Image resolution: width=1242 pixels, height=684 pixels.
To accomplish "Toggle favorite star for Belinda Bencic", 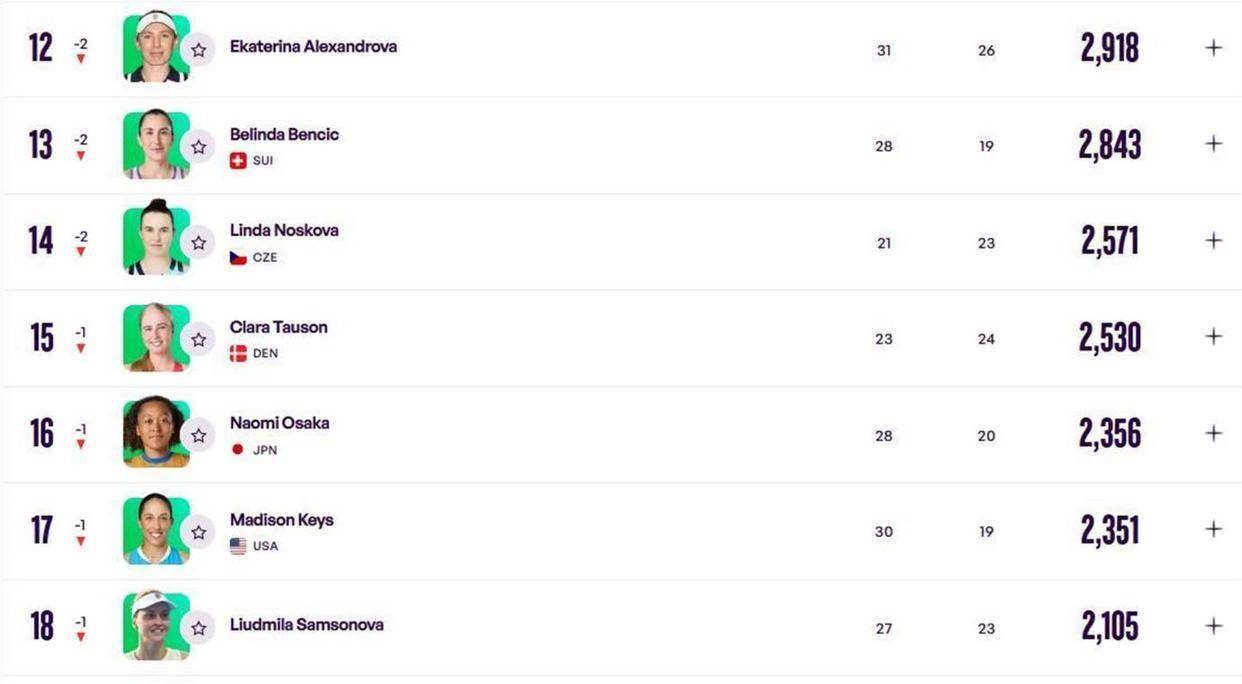I will point(199,147).
